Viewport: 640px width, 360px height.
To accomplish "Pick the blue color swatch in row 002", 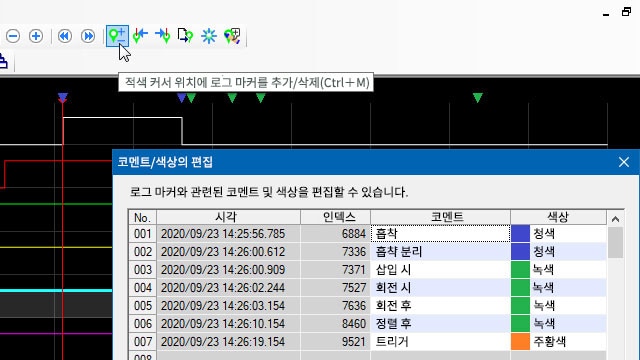I will coord(520,251).
